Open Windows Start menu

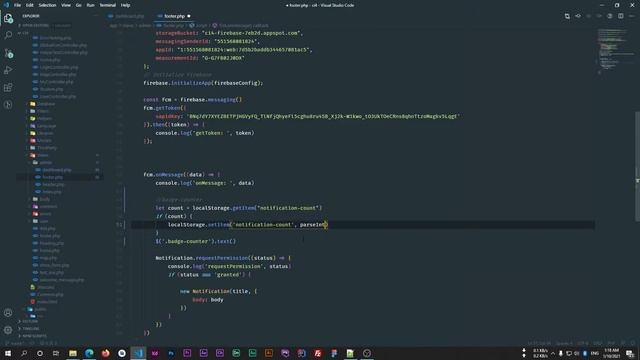tap(8, 353)
